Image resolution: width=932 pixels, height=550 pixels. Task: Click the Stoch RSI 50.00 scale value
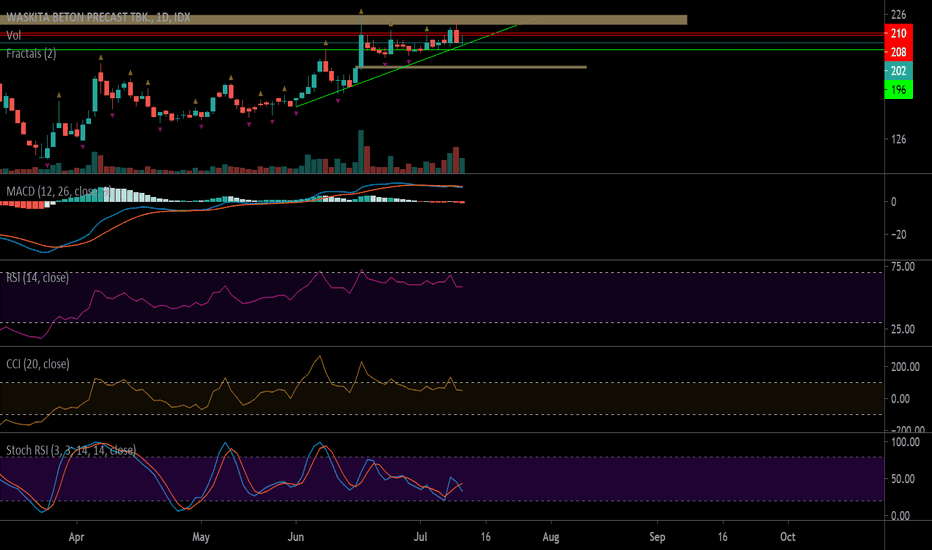(903, 479)
